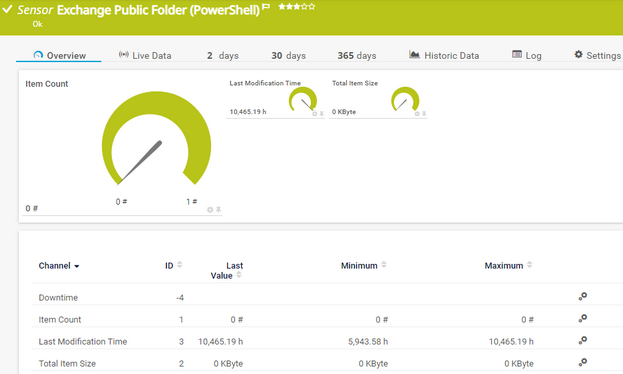Click the 10,465.19 h maximum value in table
623x374 pixels.
511,341
